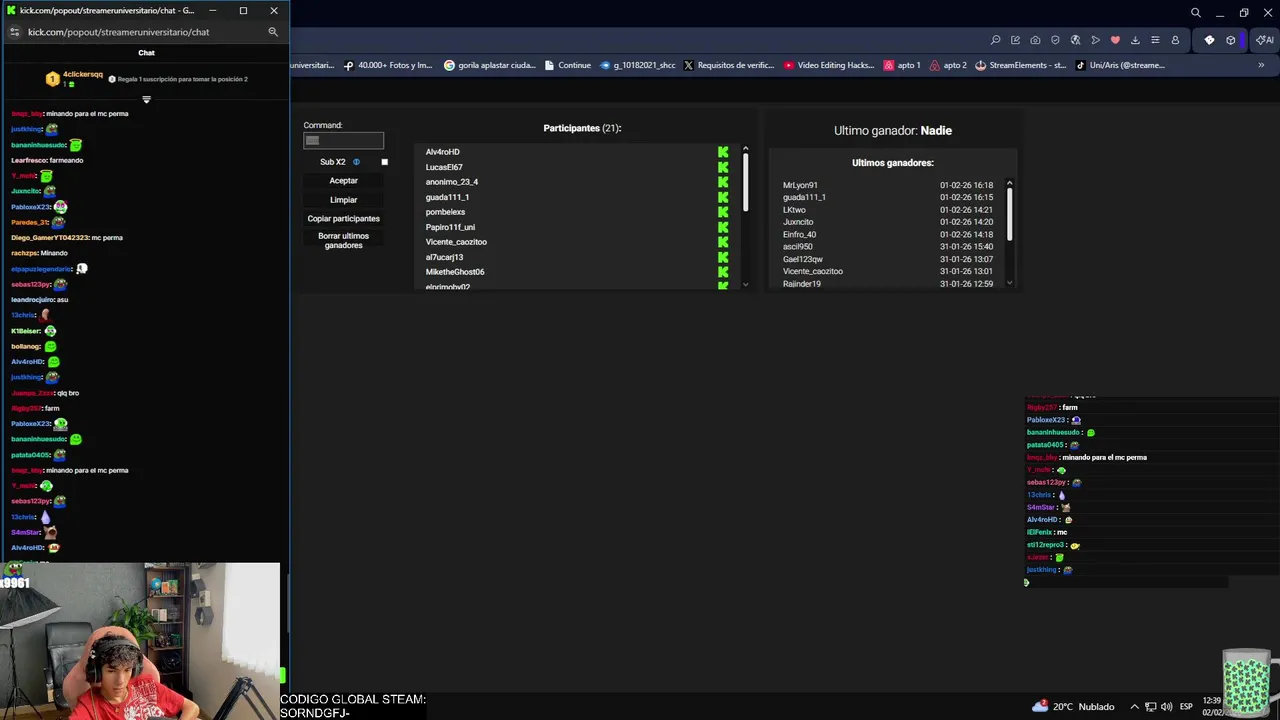Click the Ultimos ganadores scrollbar thumb

coord(1009,213)
